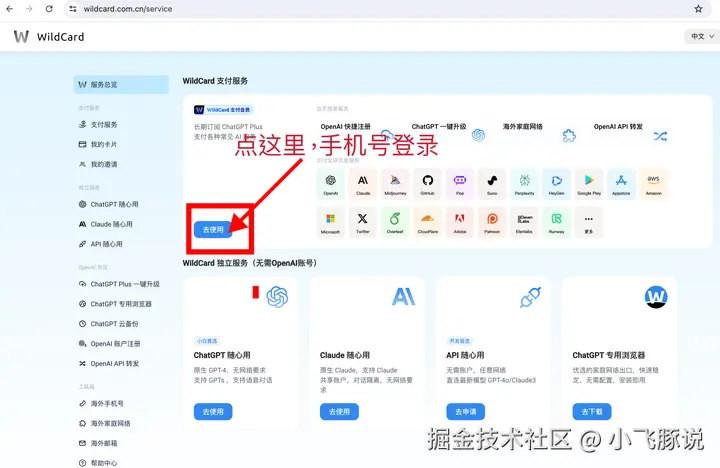Screen dimensions: 720x468
Task: Open the Runway service icon
Action: click(557, 222)
